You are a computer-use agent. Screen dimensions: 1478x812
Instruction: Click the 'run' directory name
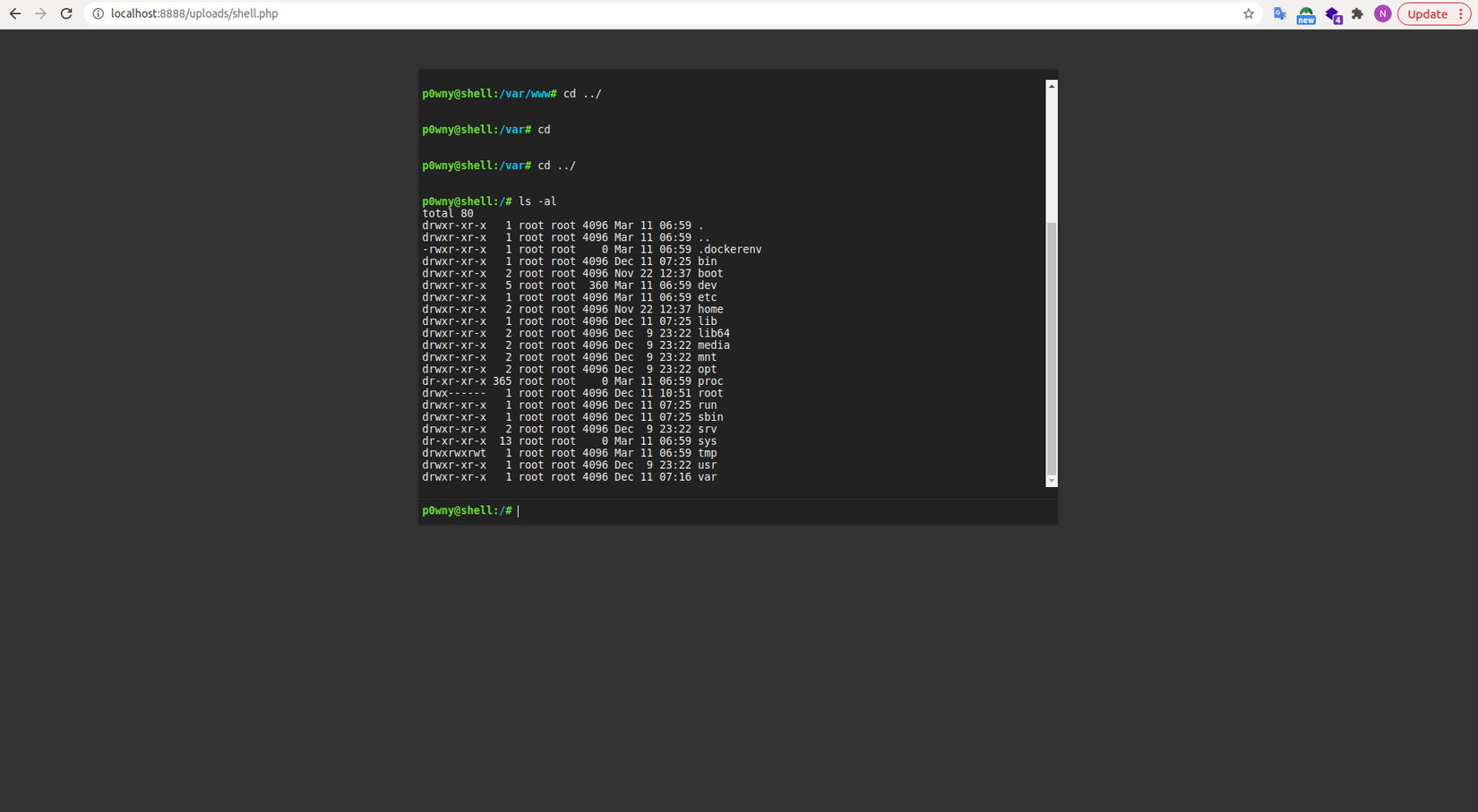coord(708,406)
